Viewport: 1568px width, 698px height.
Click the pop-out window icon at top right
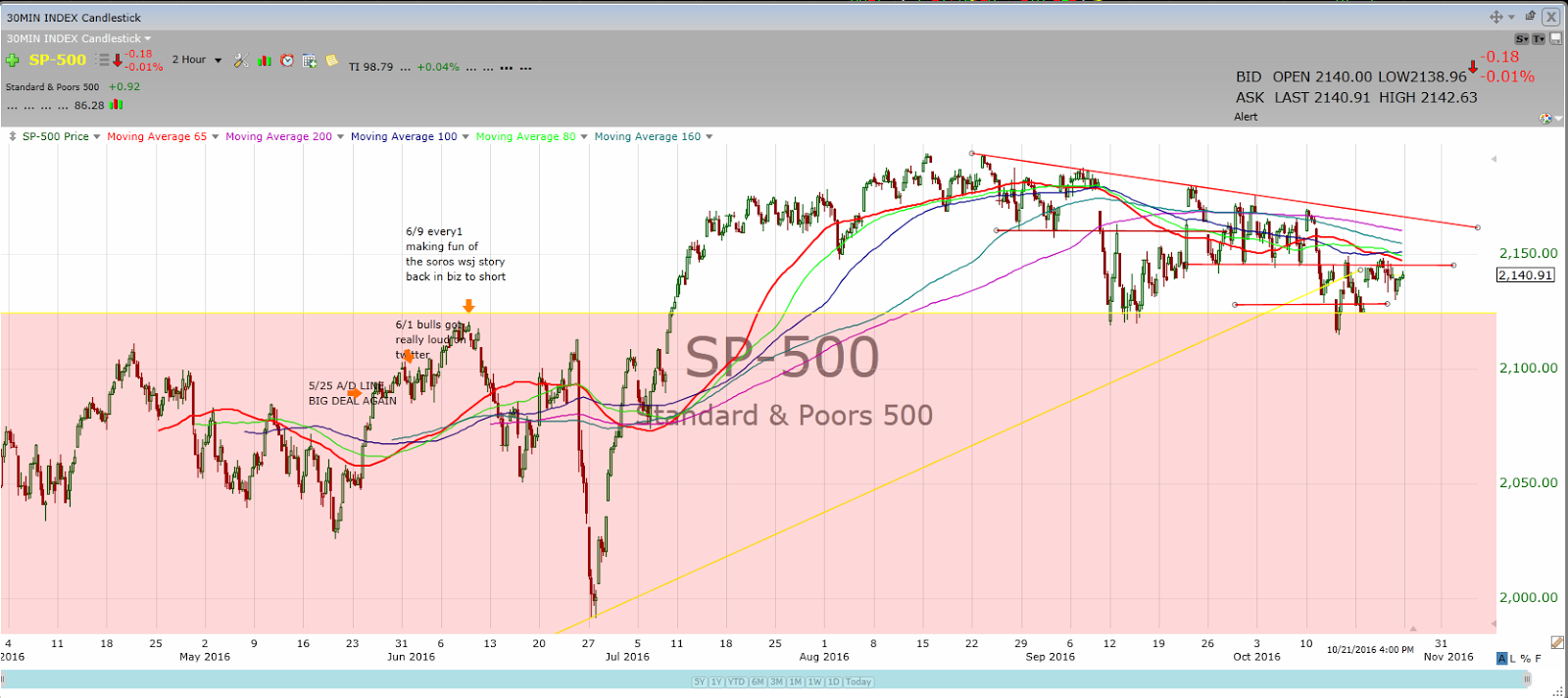(1531, 16)
